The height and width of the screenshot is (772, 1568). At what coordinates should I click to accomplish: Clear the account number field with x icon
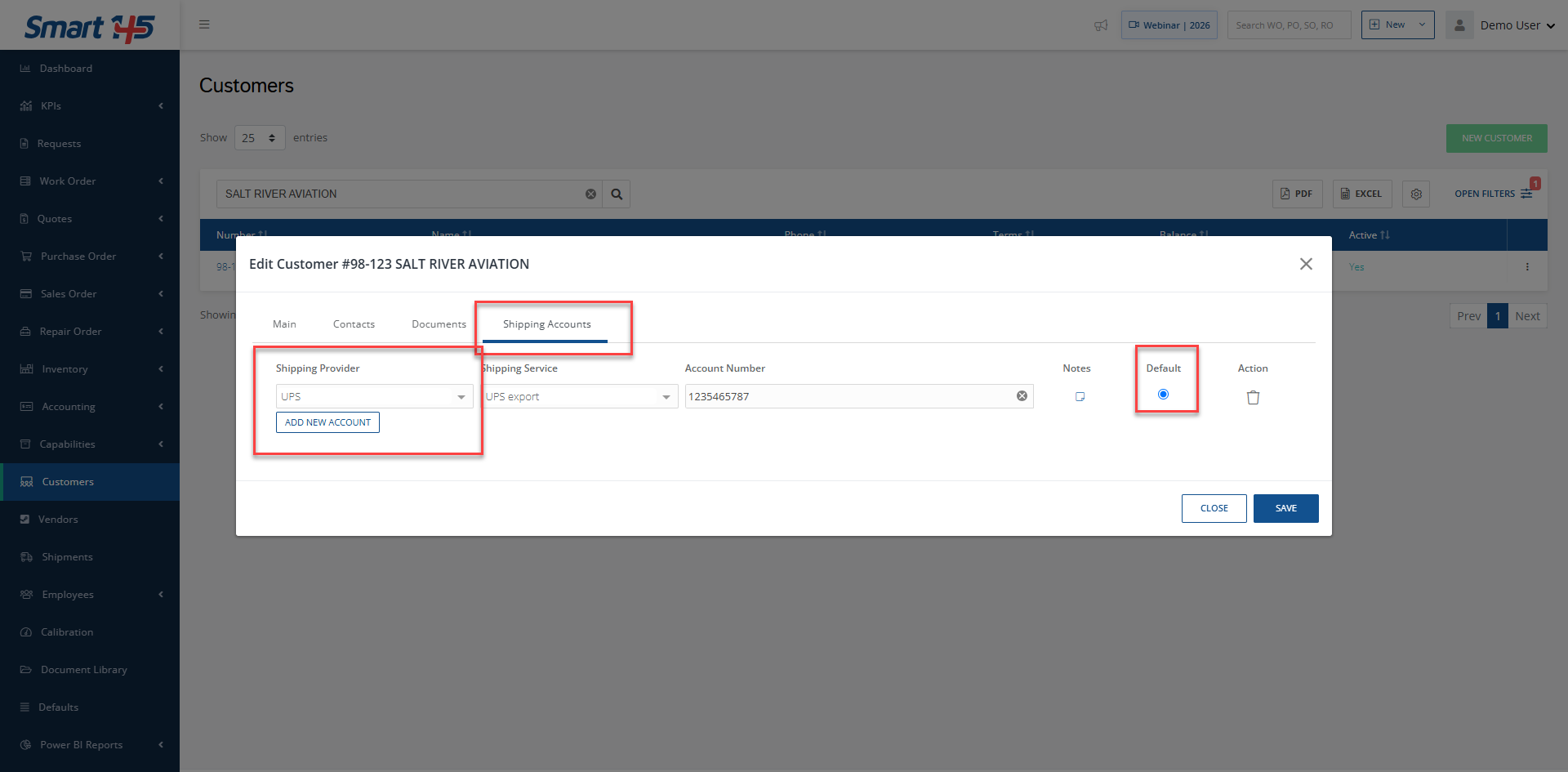coord(1022,396)
